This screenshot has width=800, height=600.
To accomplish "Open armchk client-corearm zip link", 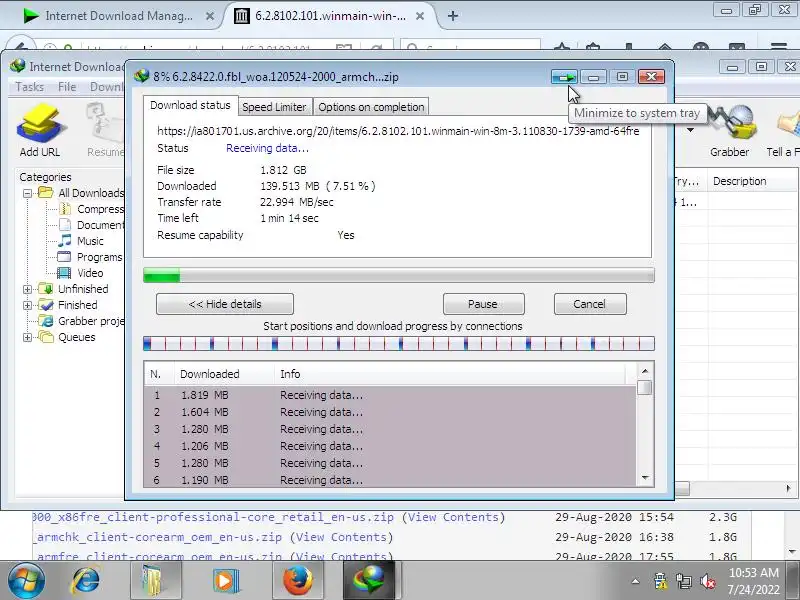I will 159,537.
